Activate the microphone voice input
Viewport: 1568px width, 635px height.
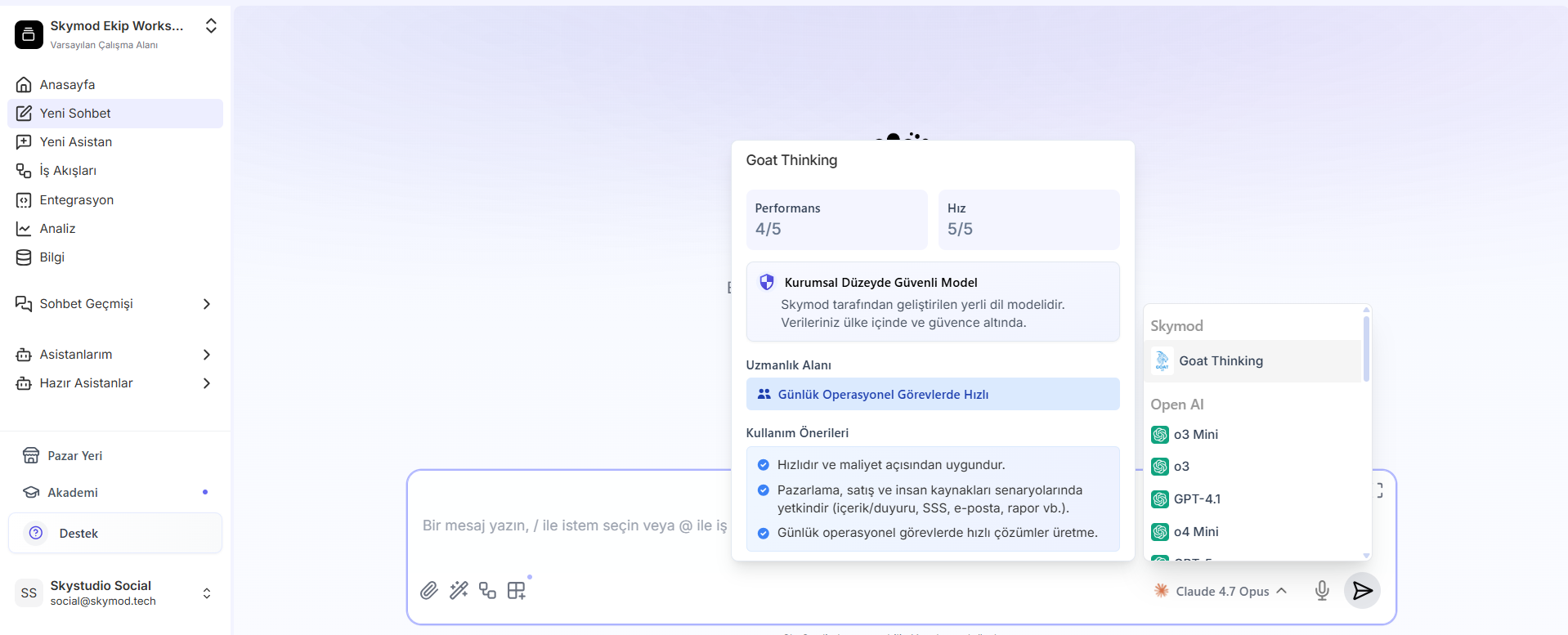click(1322, 590)
